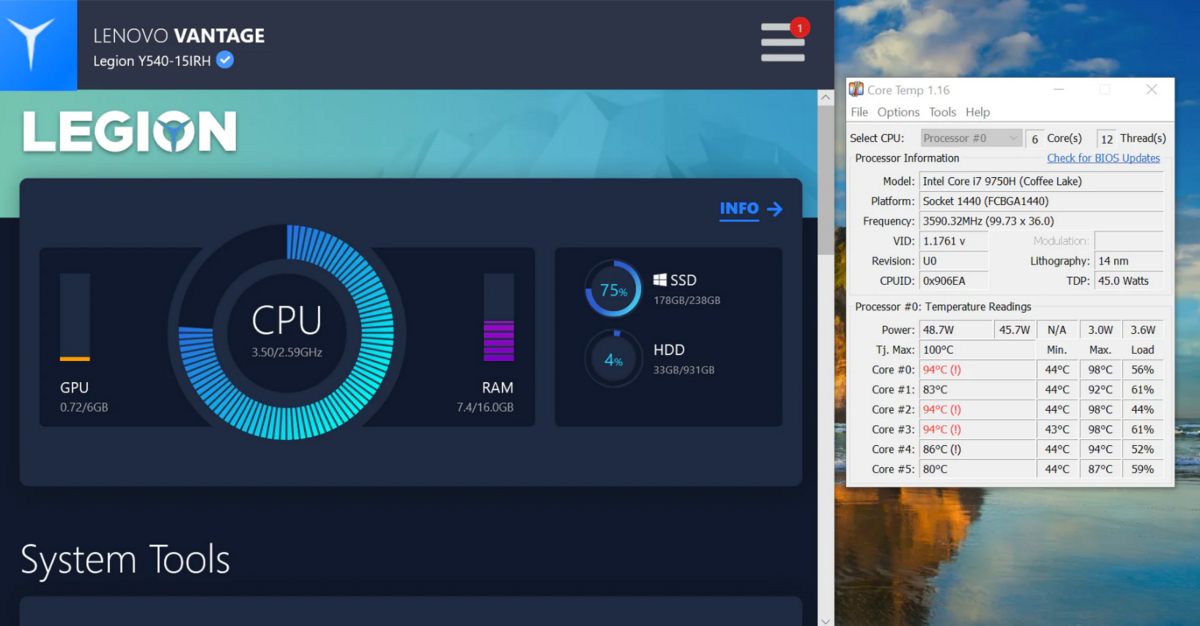Click the verified checkmark beside Legion Y540-15IRH
The width and height of the screenshot is (1200, 626).
(226, 60)
